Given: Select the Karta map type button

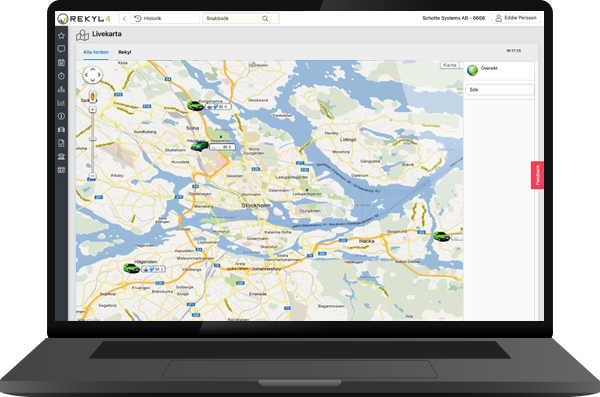Looking at the screenshot, I should click(x=450, y=65).
